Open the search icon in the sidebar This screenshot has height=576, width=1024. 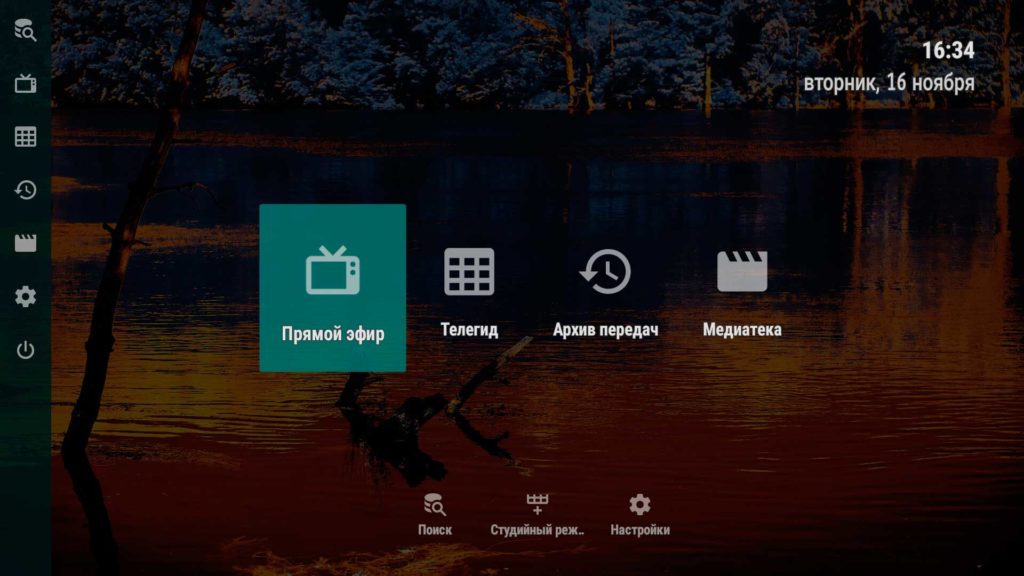(25, 28)
